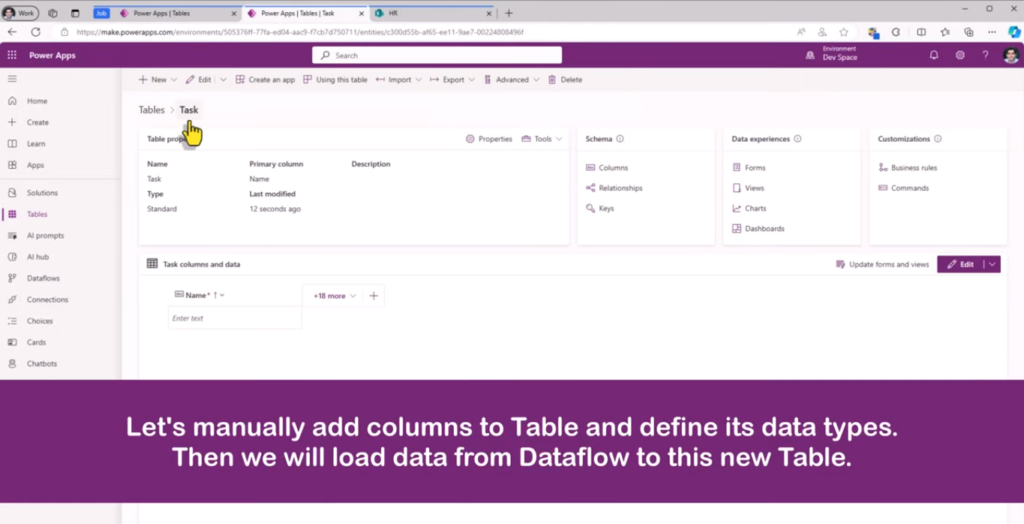Expand the toolbar Edit dropdown chevron
The height and width of the screenshot is (524, 1024).
223,80
